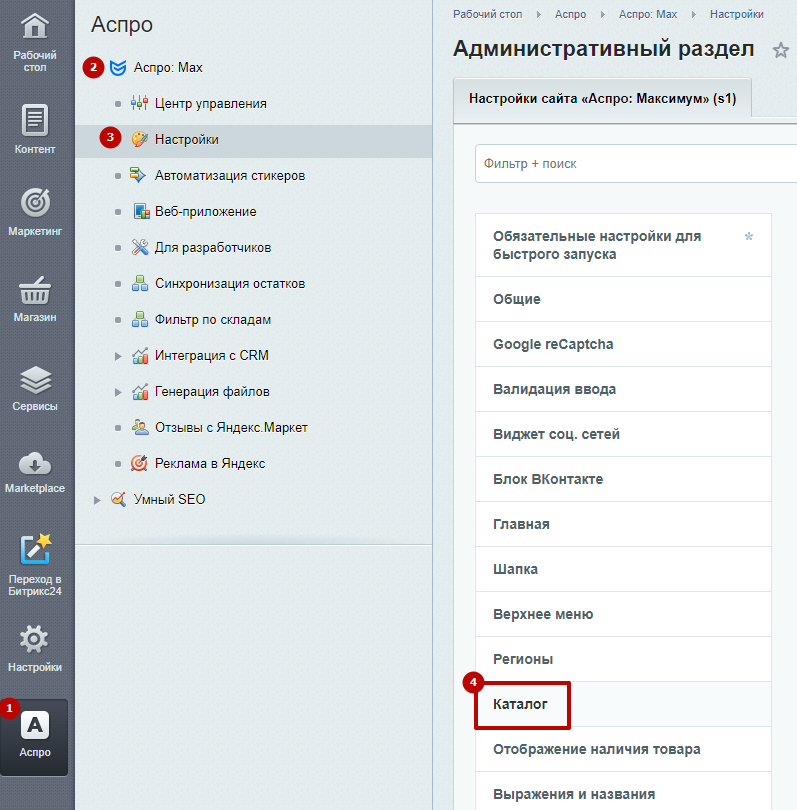Image resolution: width=797 pixels, height=810 pixels.
Task: Click the Фильтр по складам icon
Action: (x=140, y=319)
